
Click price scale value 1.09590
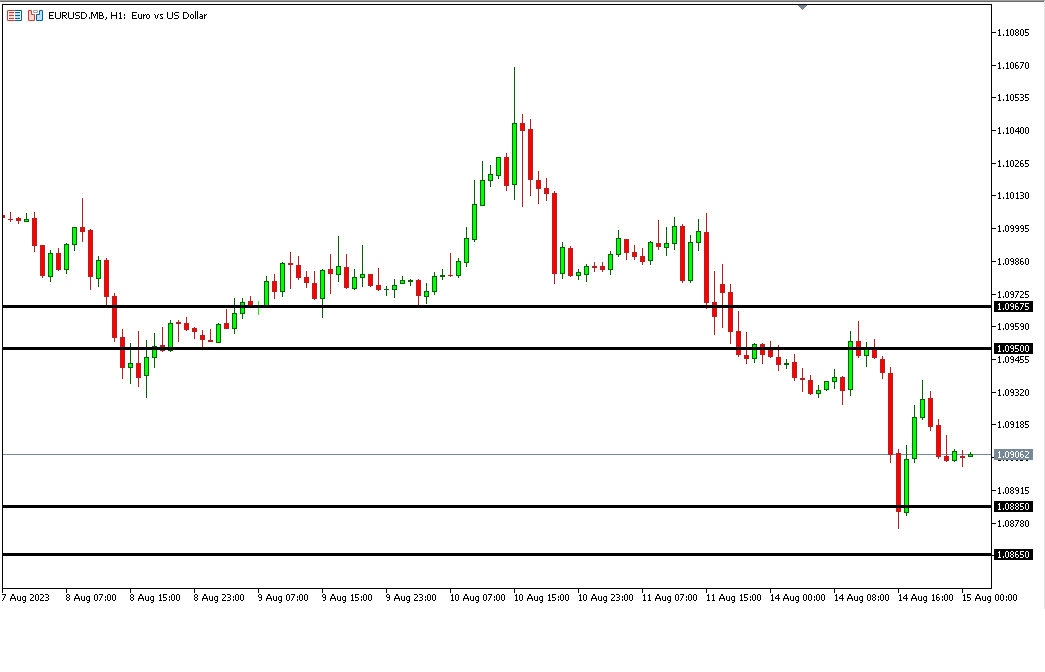pos(1013,327)
